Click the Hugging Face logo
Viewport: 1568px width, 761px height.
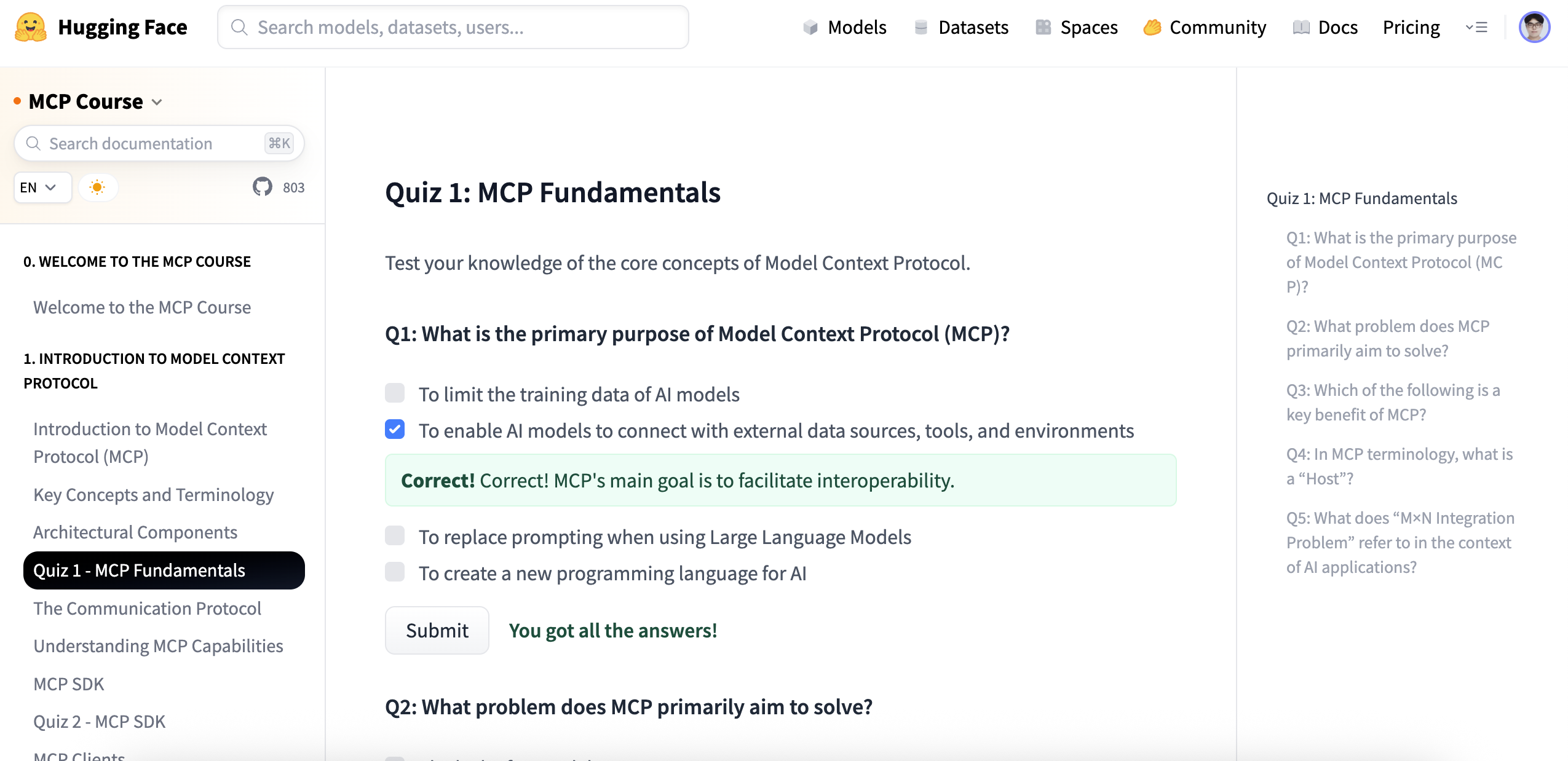(30, 26)
